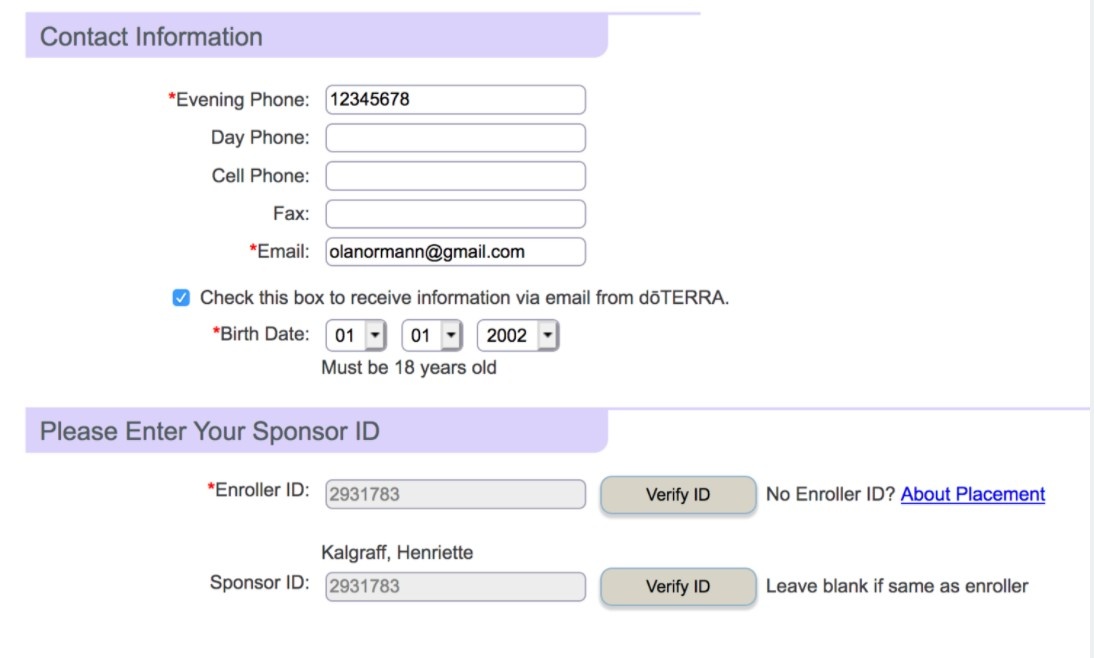Click the Sponsor ID field

[x=455, y=587]
